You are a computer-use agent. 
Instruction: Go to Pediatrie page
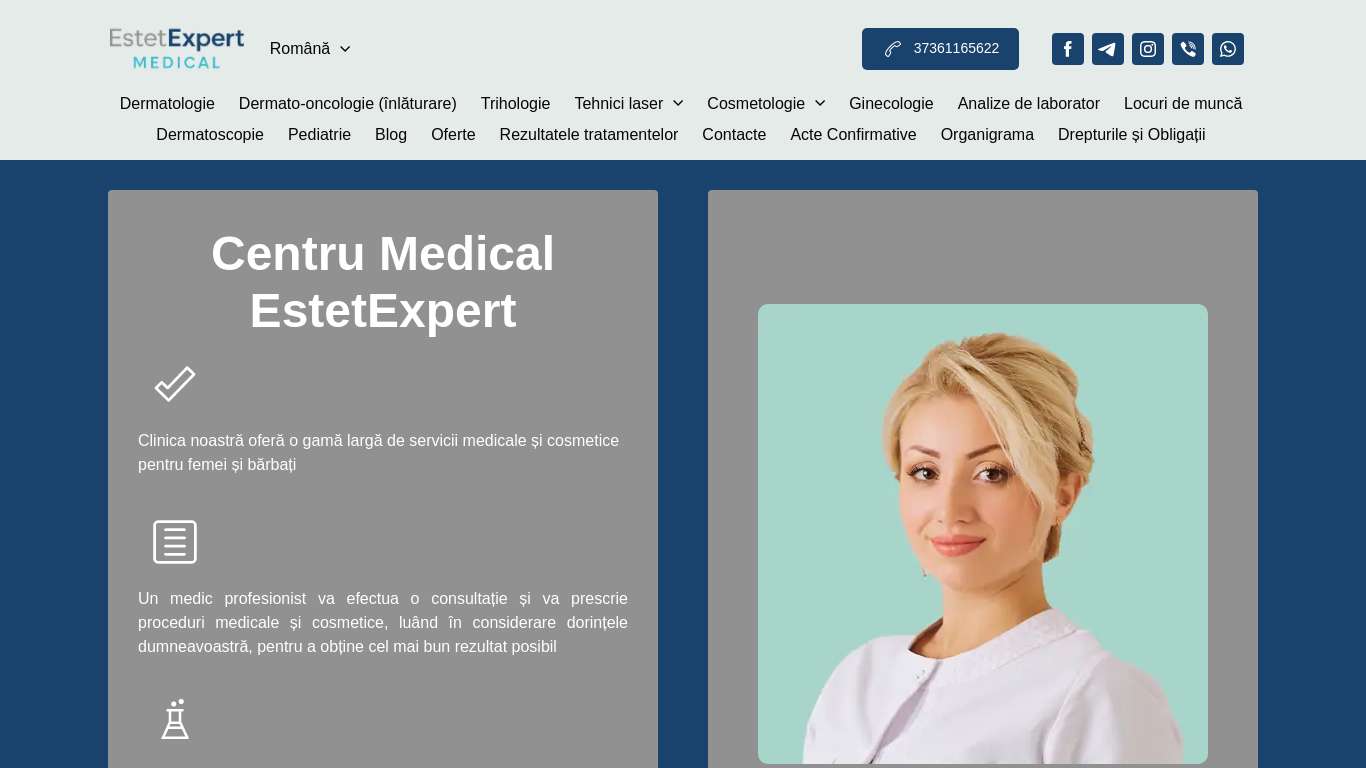(319, 135)
